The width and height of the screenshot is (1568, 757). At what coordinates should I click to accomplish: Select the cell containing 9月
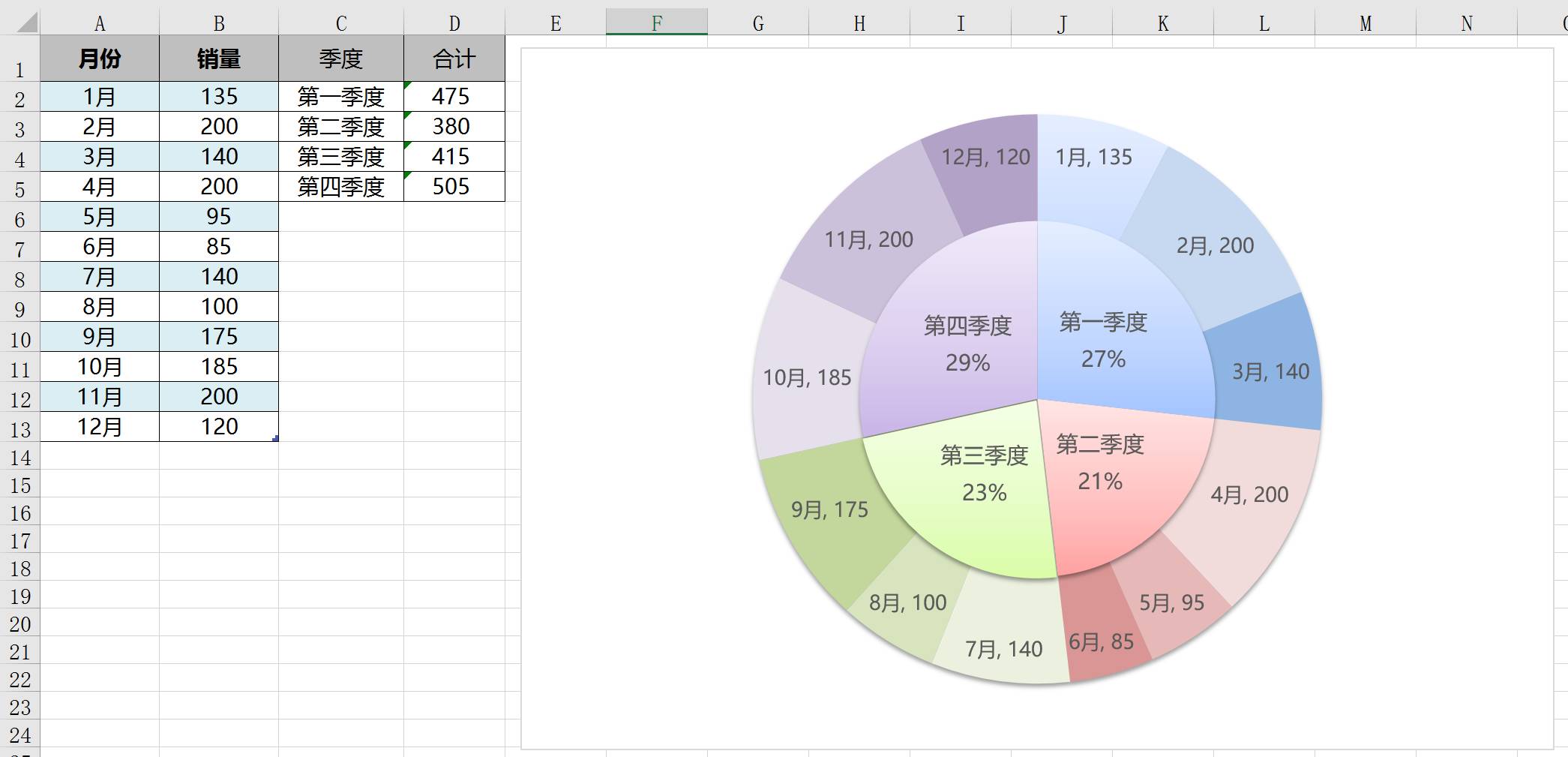[100, 337]
